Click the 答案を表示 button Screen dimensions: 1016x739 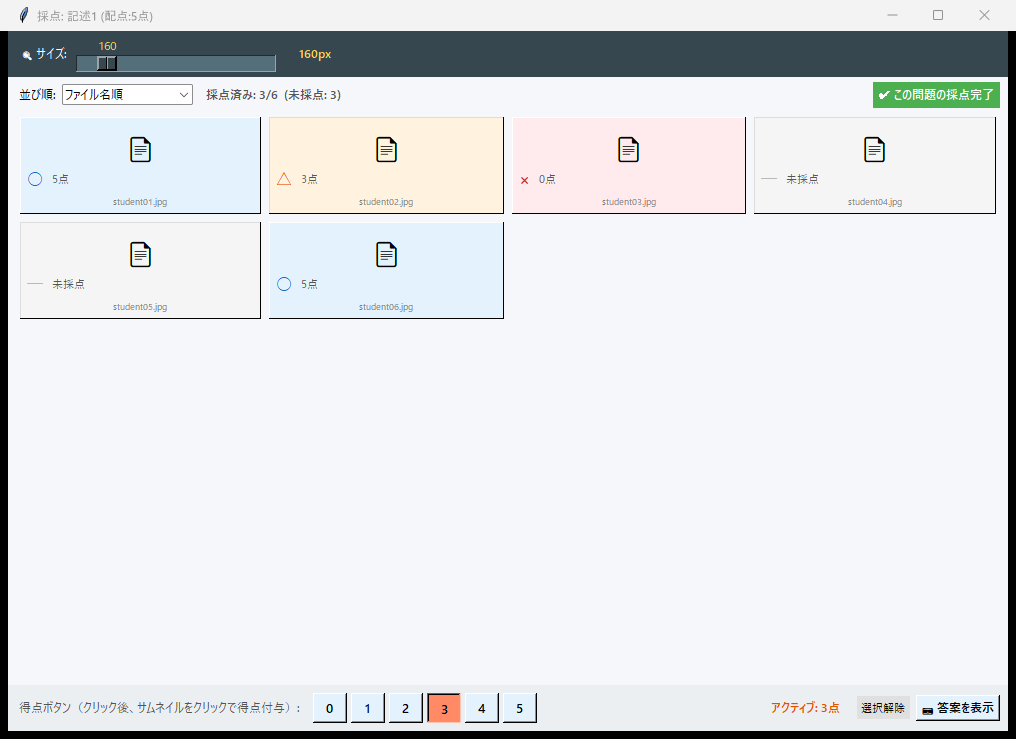pos(958,708)
